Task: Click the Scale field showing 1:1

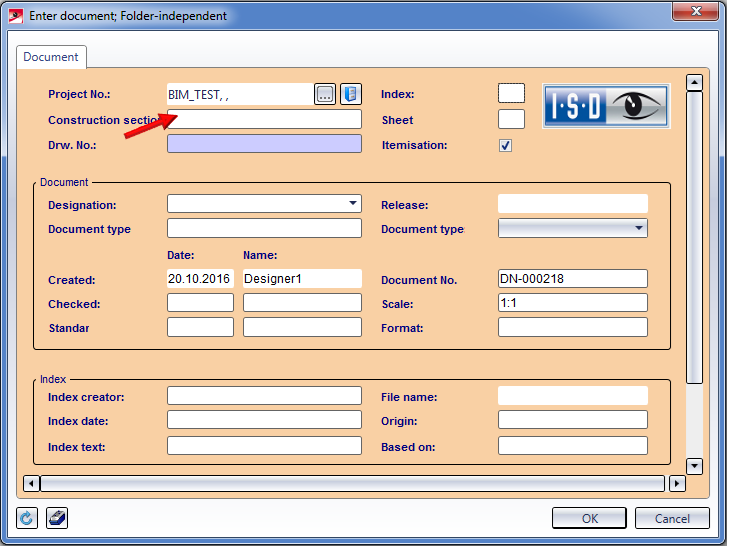Action: pos(572,303)
